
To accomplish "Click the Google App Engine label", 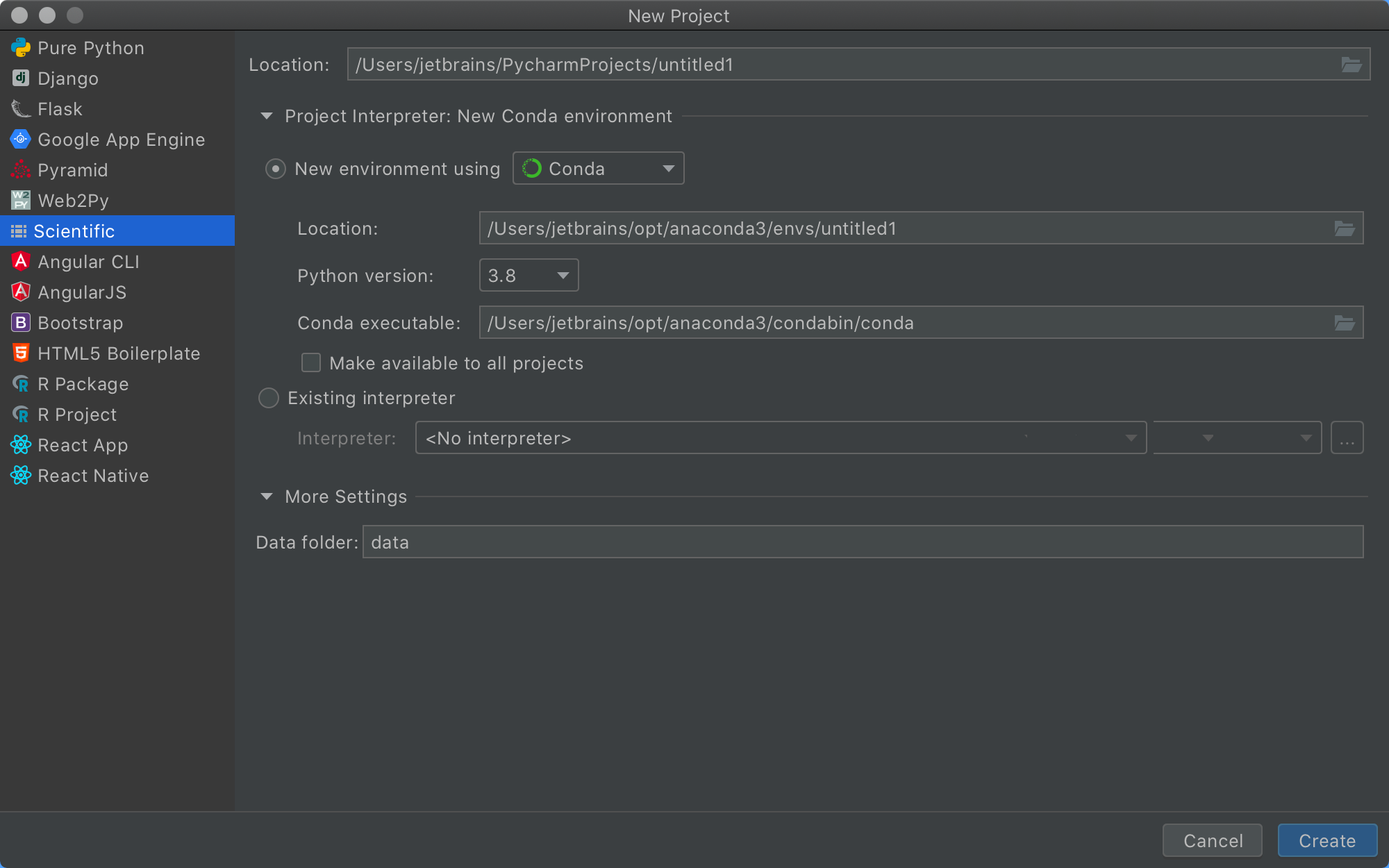I will tap(122, 140).
